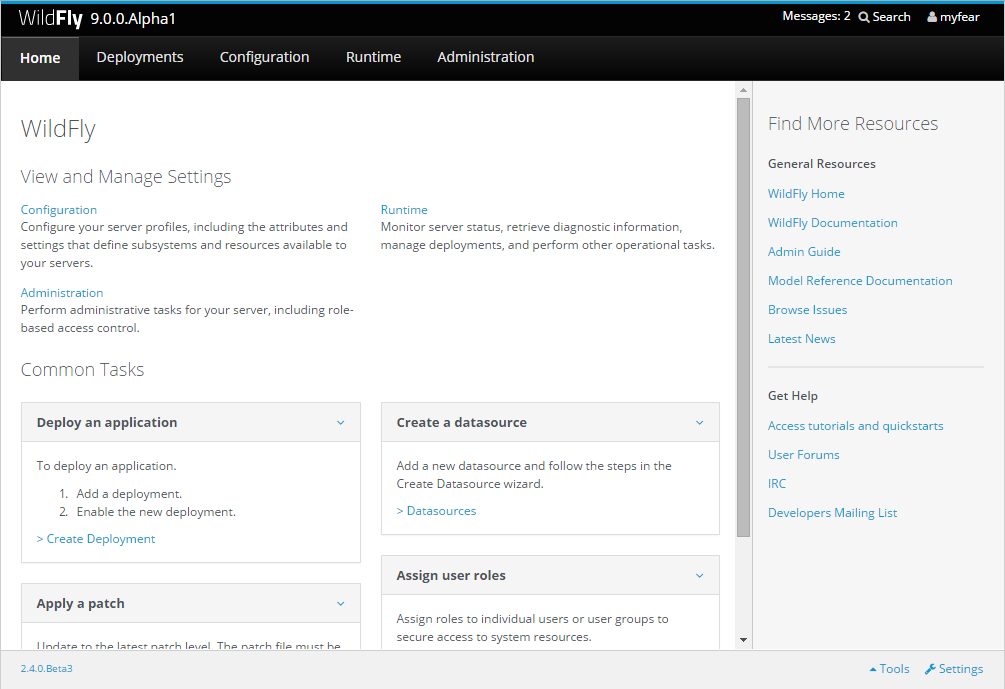The height and width of the screenshot is (689, 1005).
Task: Toggle the Apply a patch chevron
Action: [x=340, y=604]
